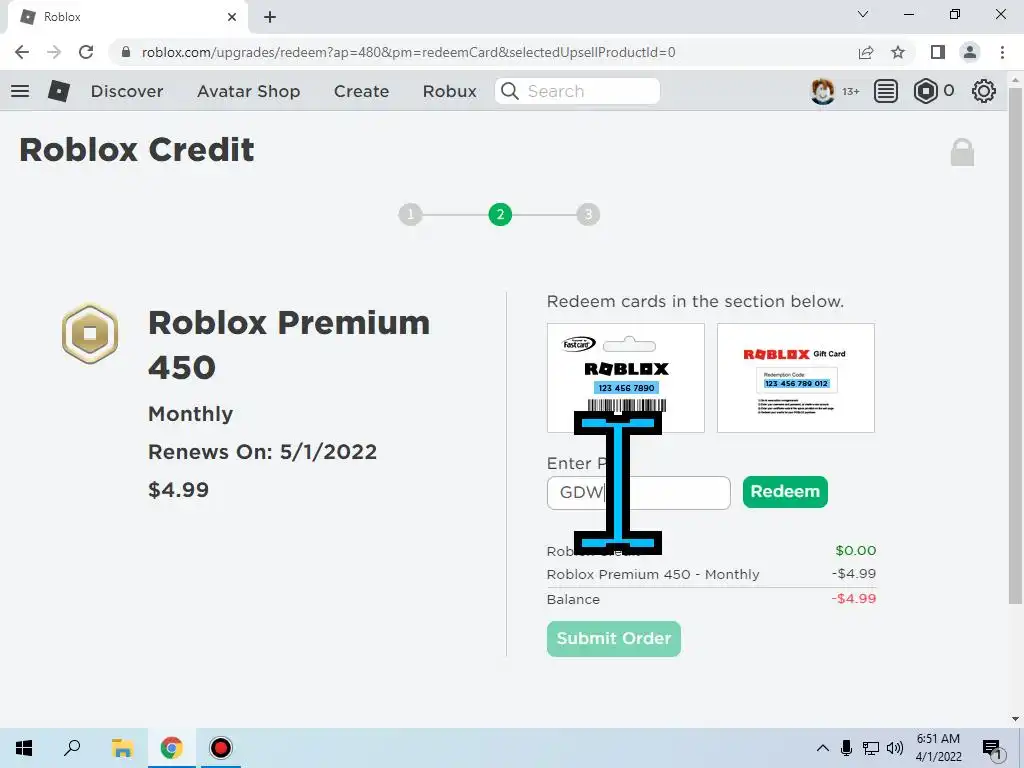
Task: Open the Robux balance icon
Action: click(925, 91)
